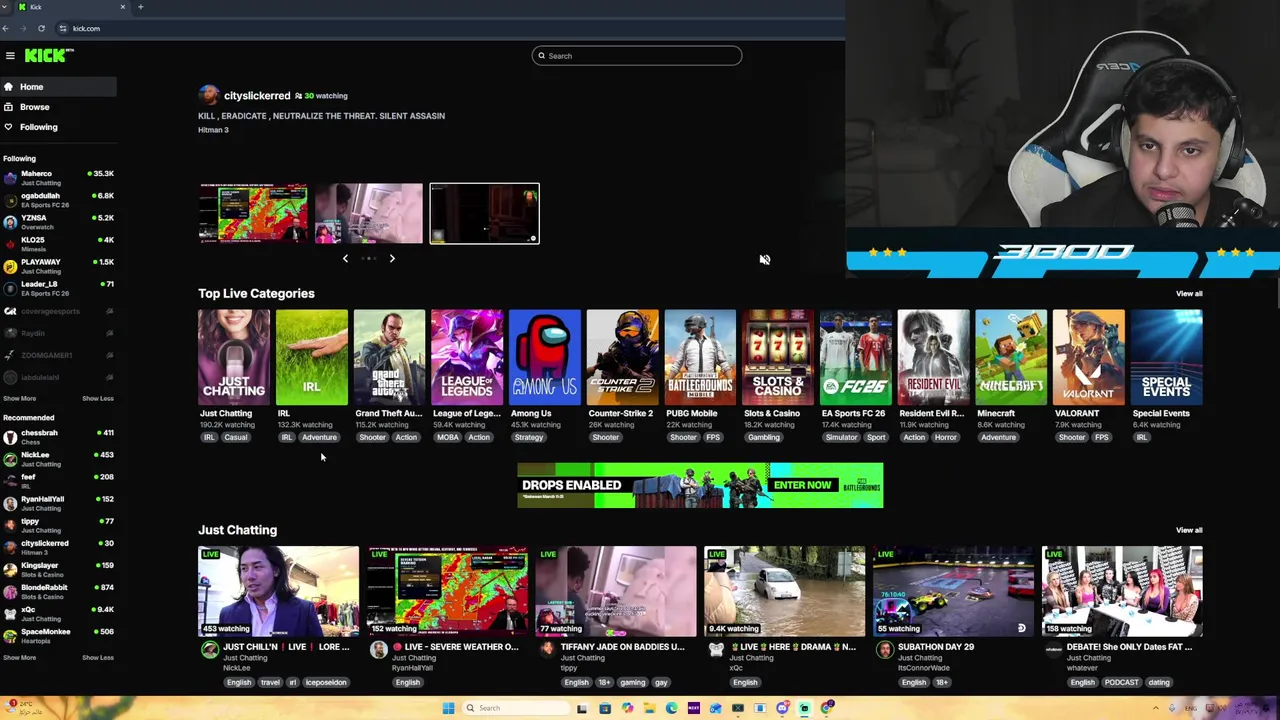Open Among Us category cover

[x=545, y=357]
